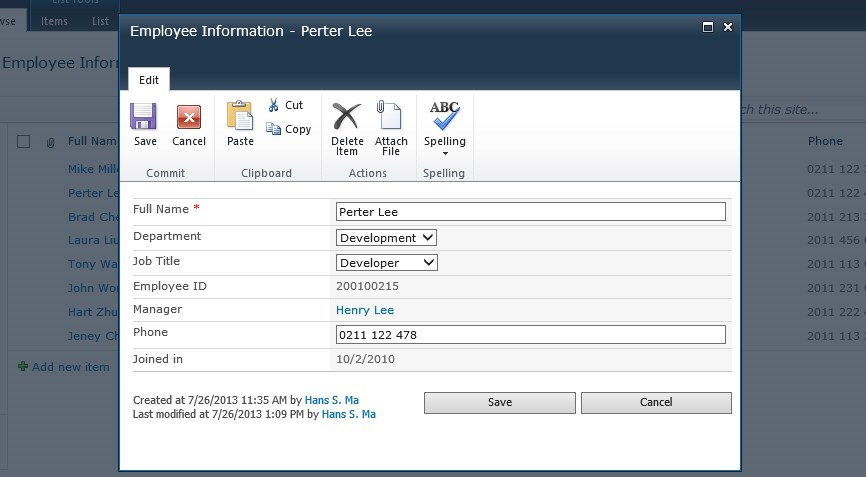
Task: Click the red Cancel icon in ribbon
Action: tap(189, 117)
